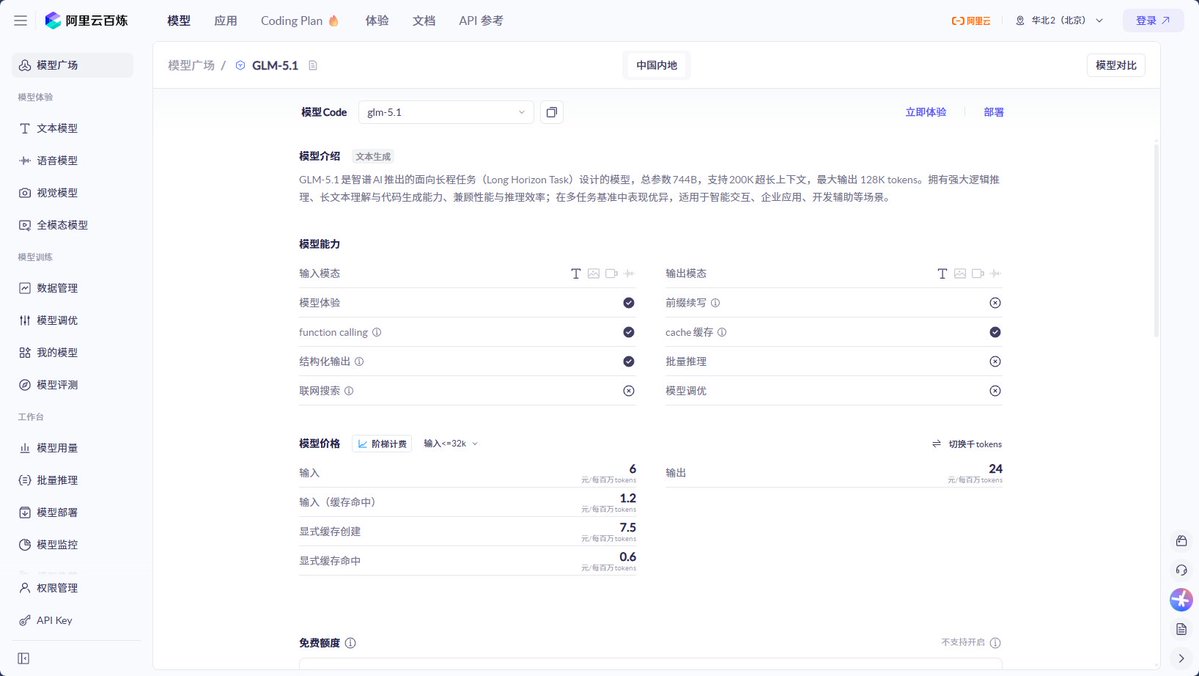Open the Coding Plan navigation item
Viewport: 1199px width, 676px height.
[300, 21]
